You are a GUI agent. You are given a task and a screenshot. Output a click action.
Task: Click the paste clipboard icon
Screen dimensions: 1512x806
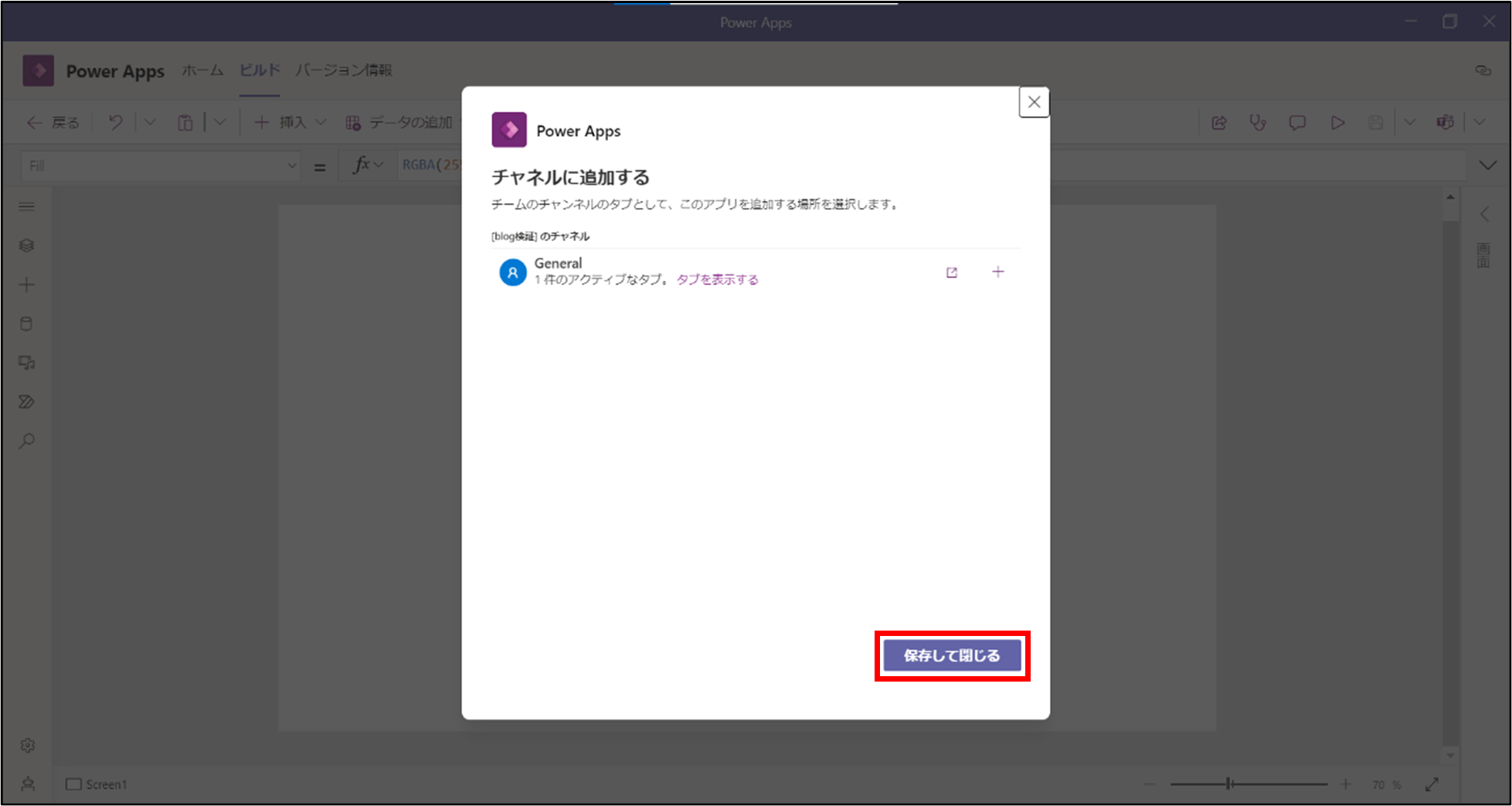click(x=185, y=122)
